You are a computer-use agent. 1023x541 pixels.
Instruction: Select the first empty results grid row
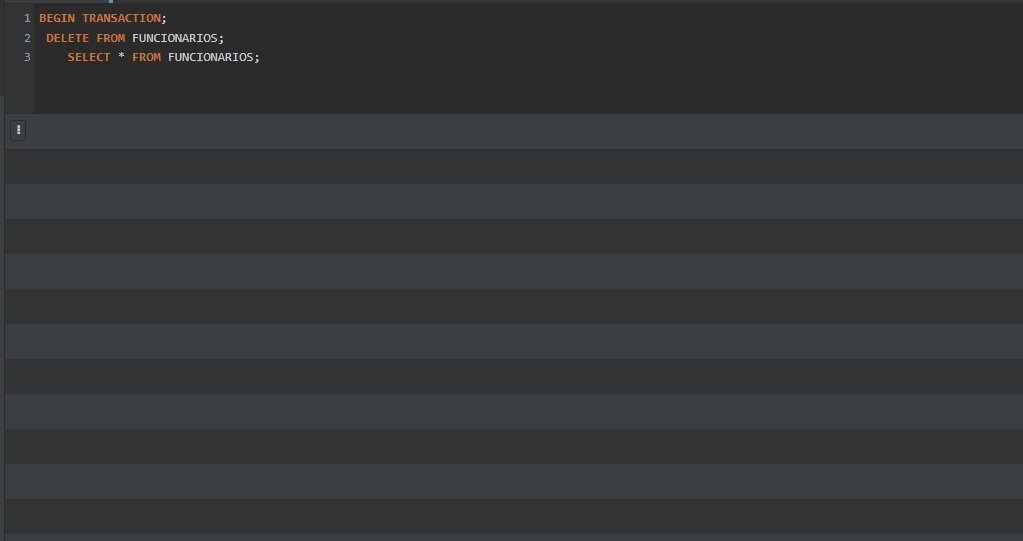[x=514, y=166]
